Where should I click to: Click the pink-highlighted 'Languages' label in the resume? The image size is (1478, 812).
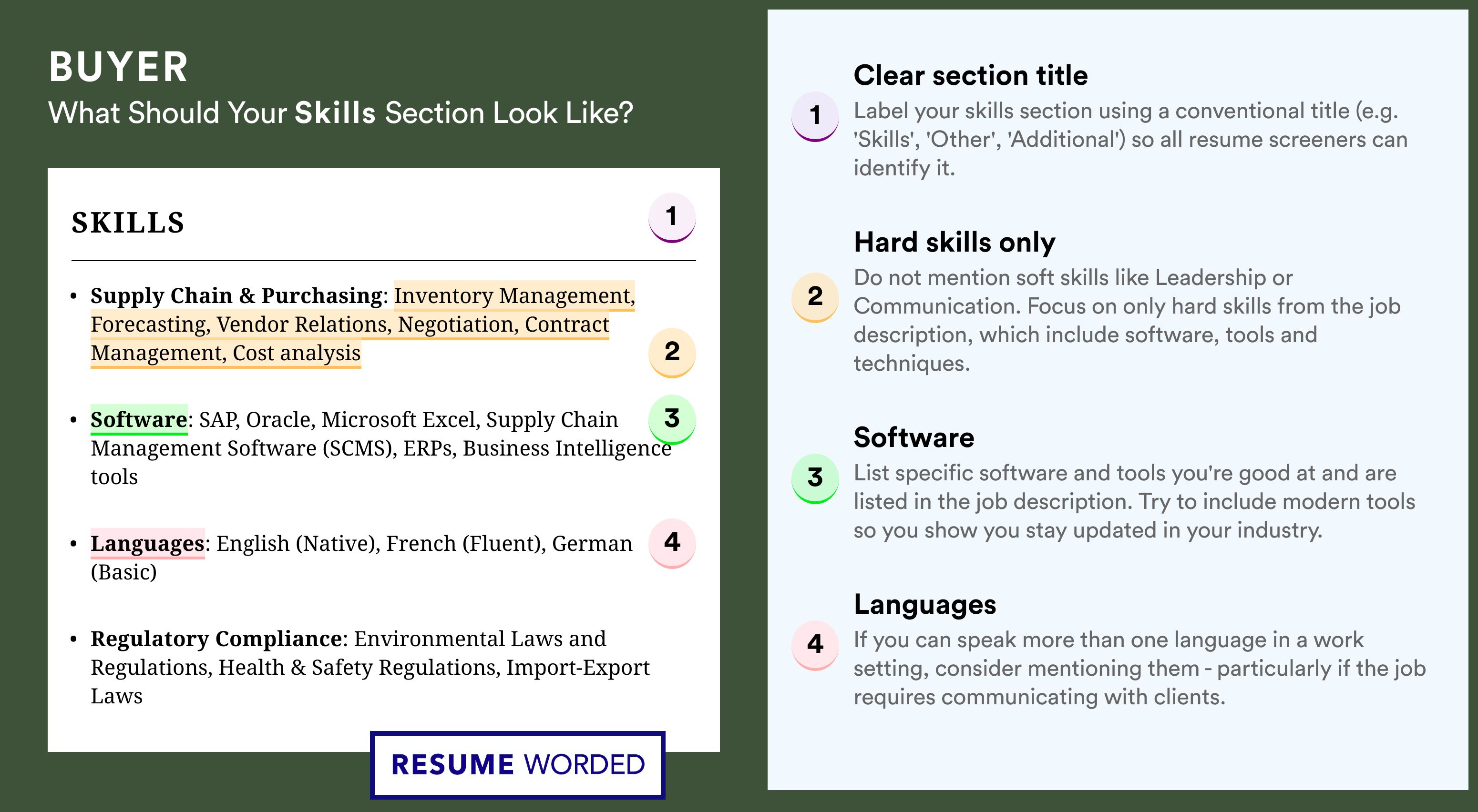[147, 543]
